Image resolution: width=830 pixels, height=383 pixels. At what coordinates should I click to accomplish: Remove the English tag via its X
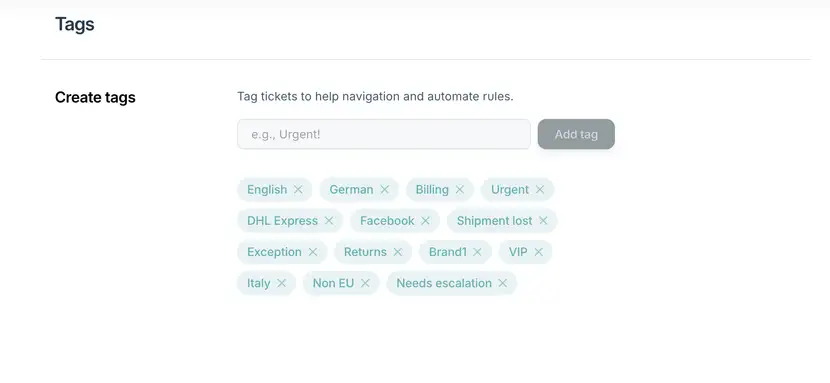298,189
